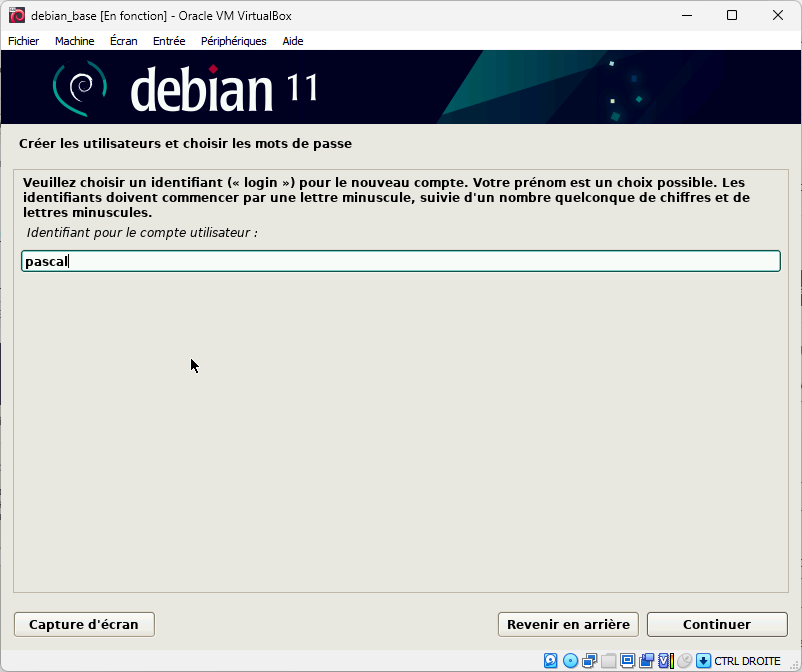Click the network adapters status icon
The height and width of the screenshot is (672, 802).
tap(589, 661)
